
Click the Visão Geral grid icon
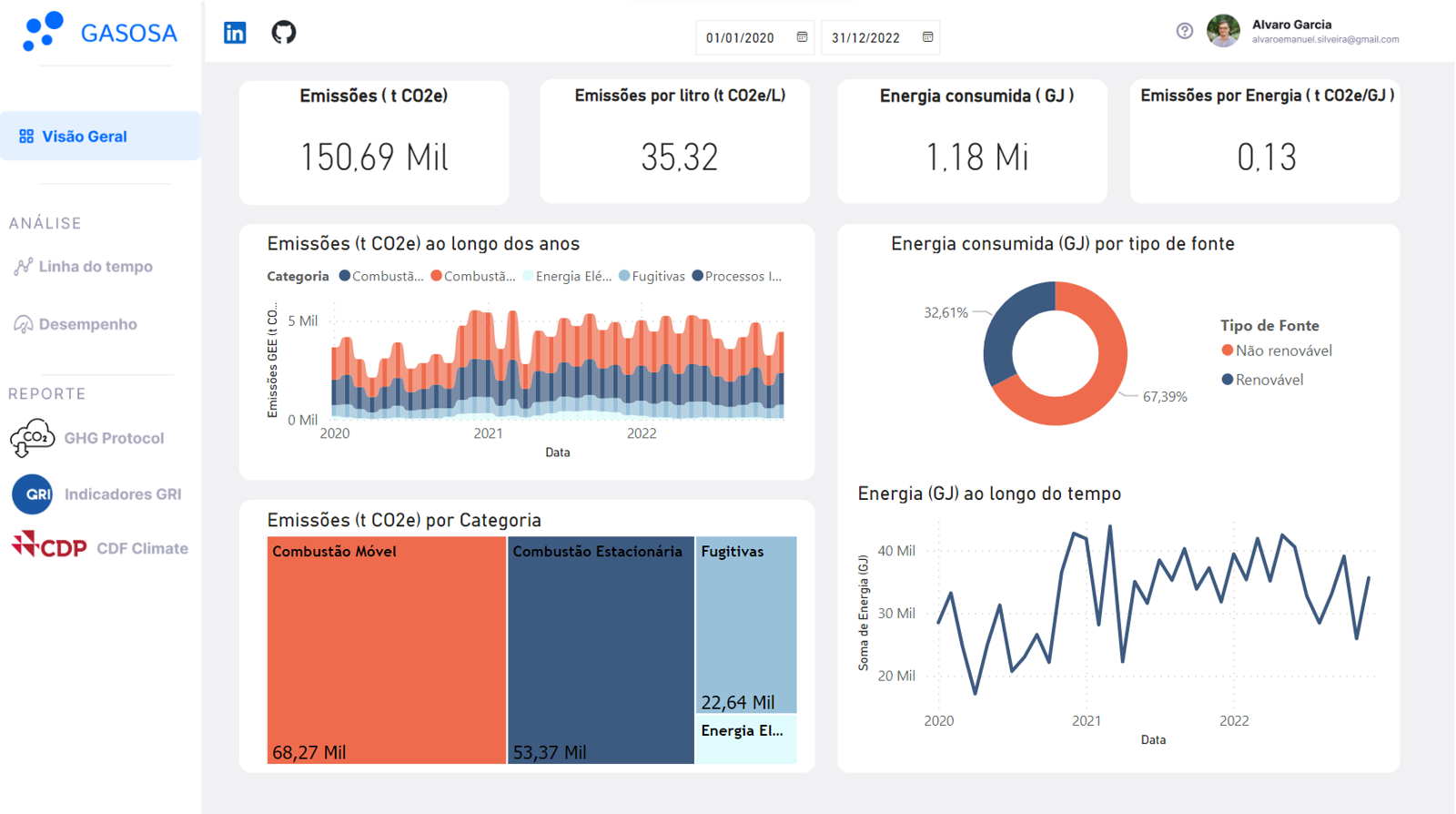tap(26, 137)
